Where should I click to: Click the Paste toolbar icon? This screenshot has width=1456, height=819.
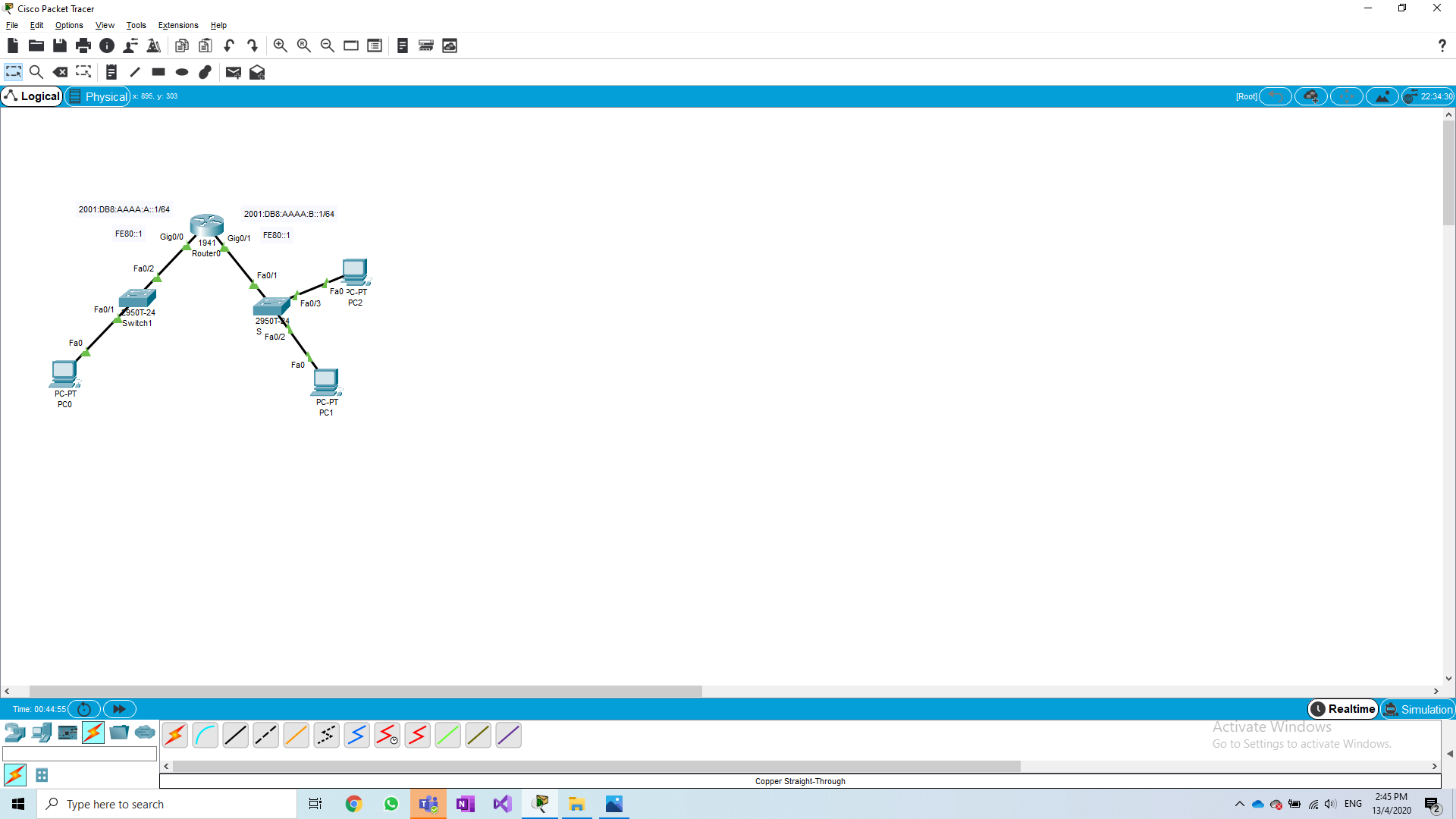pyautogui.click(x=206, y=45)
